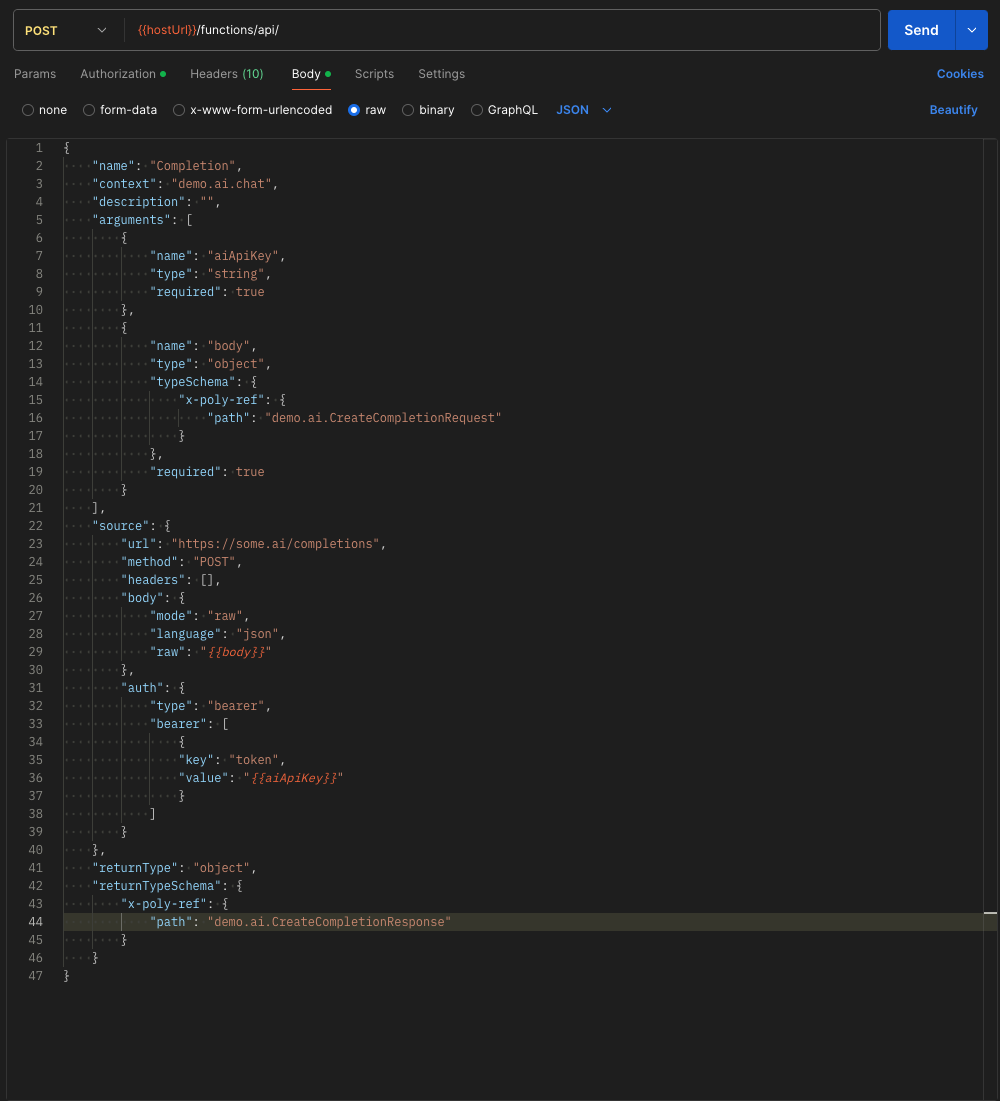Image resolution: width=1000 pixels, height=1101 pixels.
Task: Choose x-www-form-urlencoded body type
Action: pos(178,110)
